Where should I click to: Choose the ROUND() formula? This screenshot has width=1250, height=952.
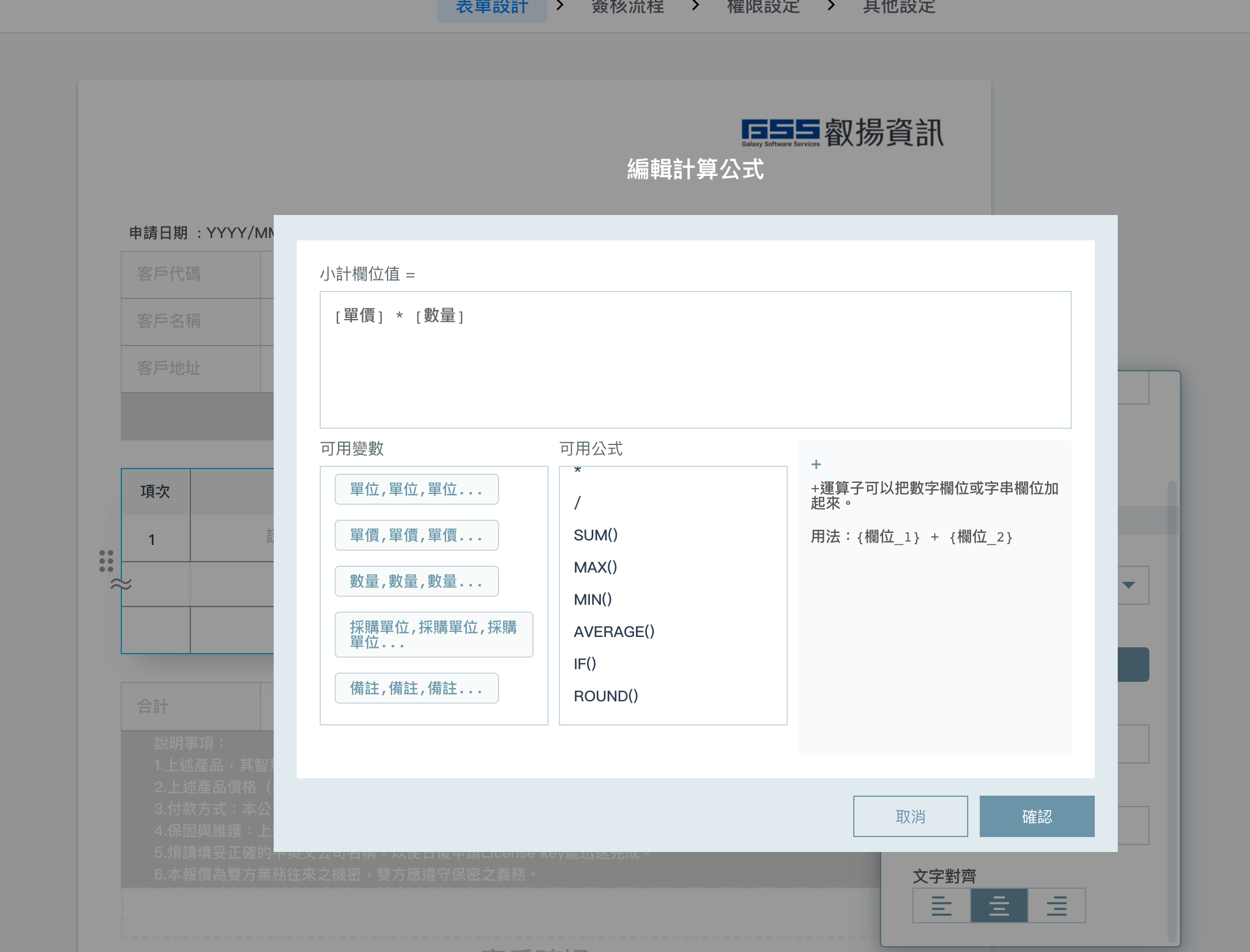tap(606, 696)
